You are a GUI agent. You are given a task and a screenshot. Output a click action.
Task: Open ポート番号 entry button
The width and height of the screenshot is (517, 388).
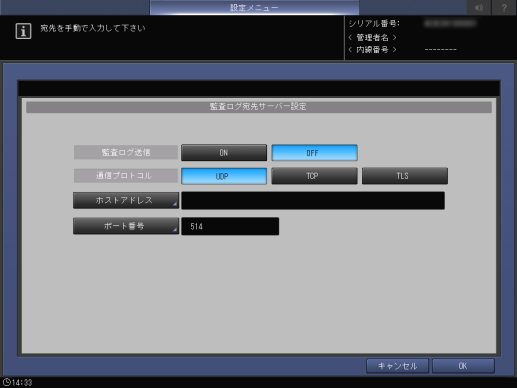(x=126, y=226)
